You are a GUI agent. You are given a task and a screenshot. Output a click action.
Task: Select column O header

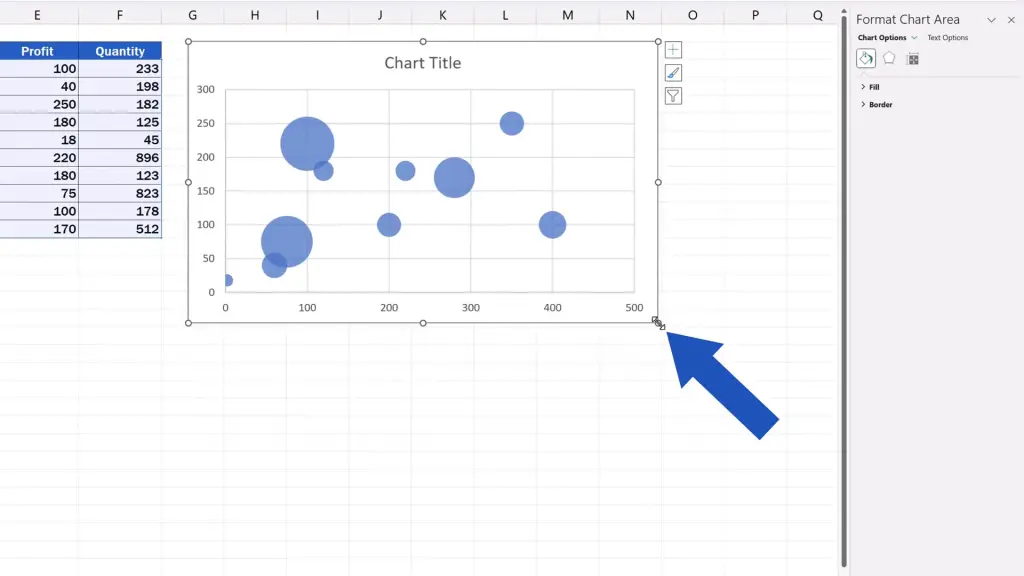(x=692, y=15)
